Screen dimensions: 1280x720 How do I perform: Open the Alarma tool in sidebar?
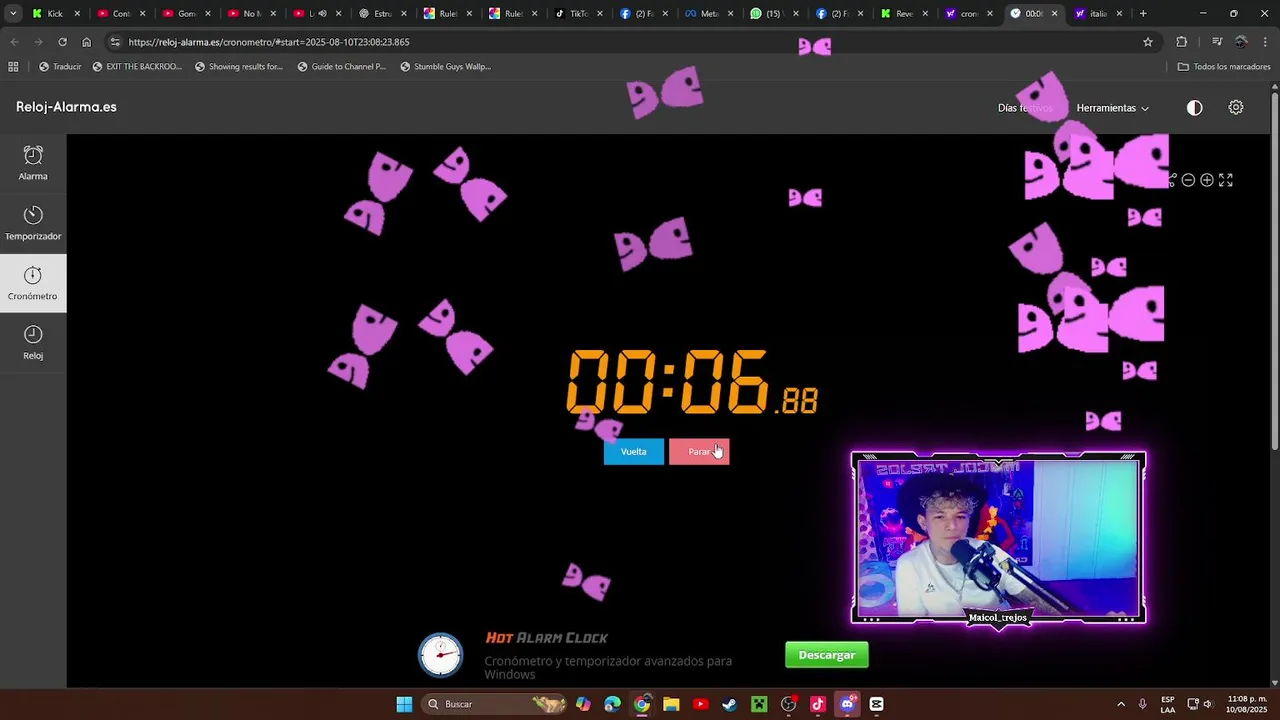click(x=33, y=163)
